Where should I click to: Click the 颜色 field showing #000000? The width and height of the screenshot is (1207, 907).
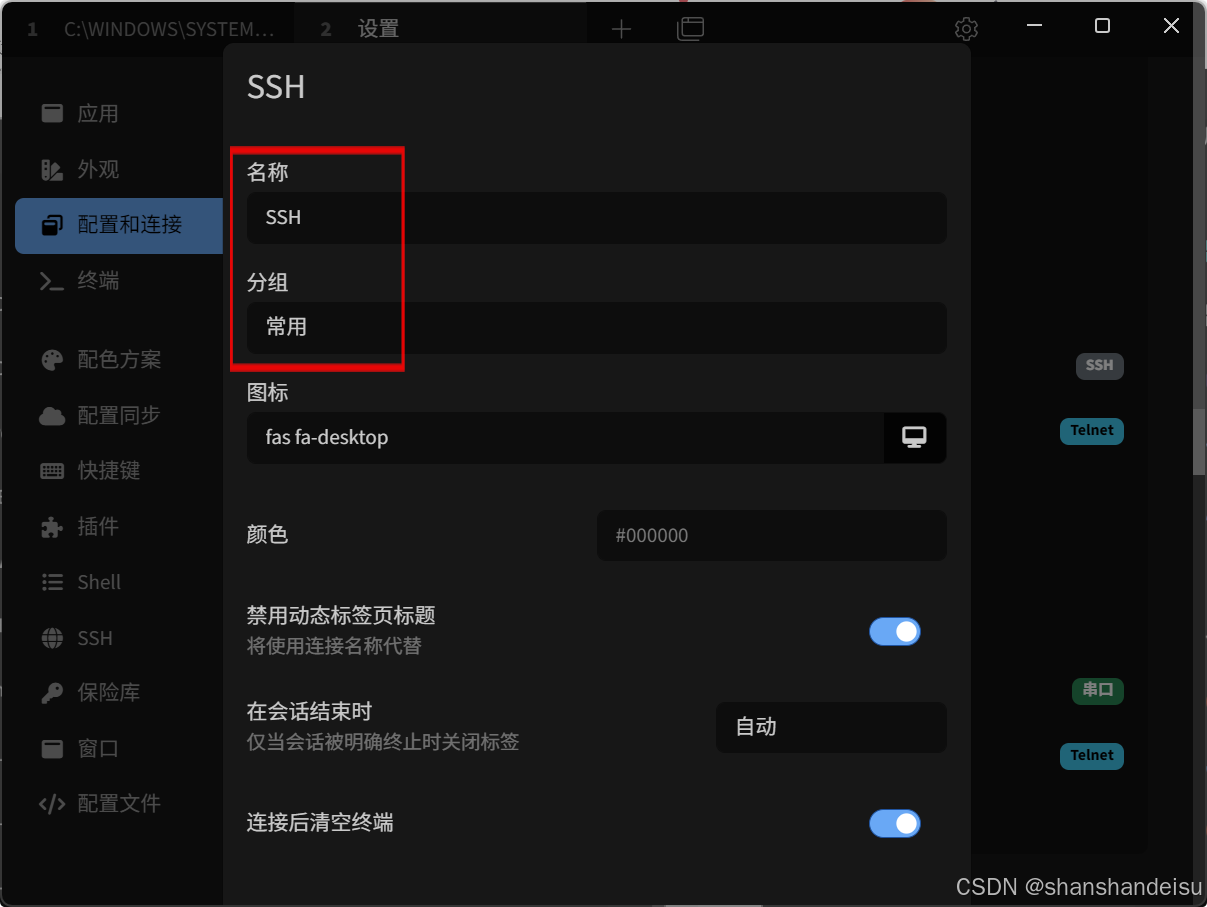tap(772, 535)
